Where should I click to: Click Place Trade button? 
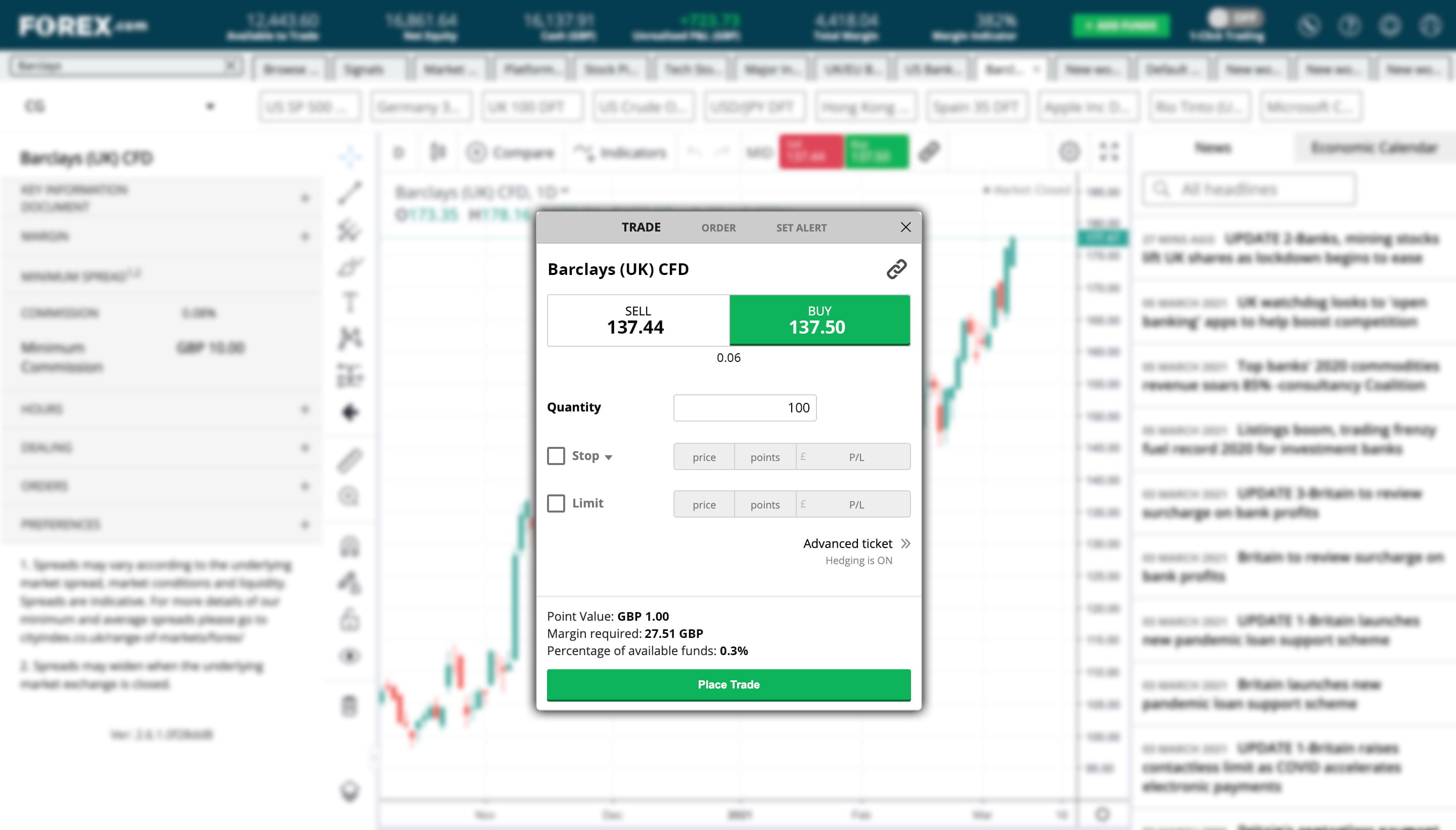(x=728, y=684)
